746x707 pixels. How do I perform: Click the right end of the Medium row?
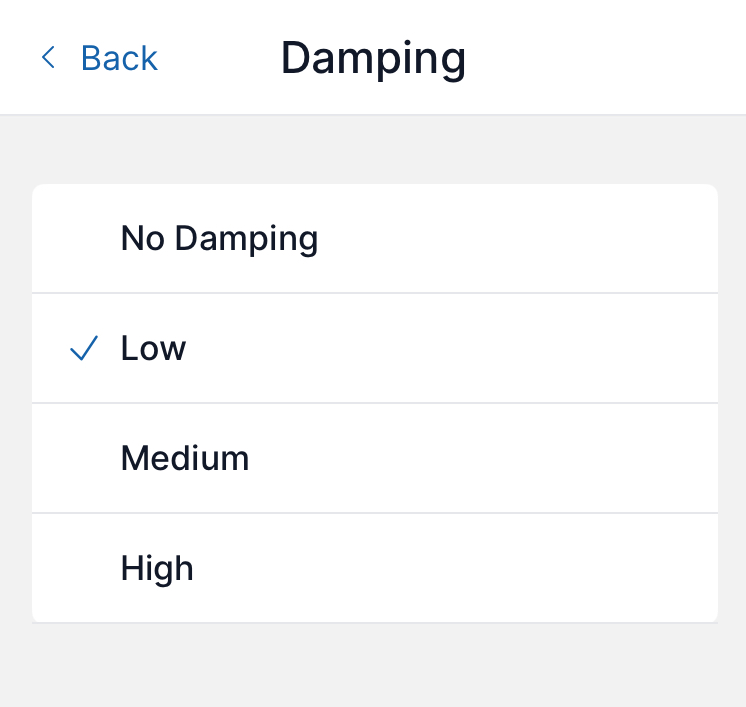point(680,459)
